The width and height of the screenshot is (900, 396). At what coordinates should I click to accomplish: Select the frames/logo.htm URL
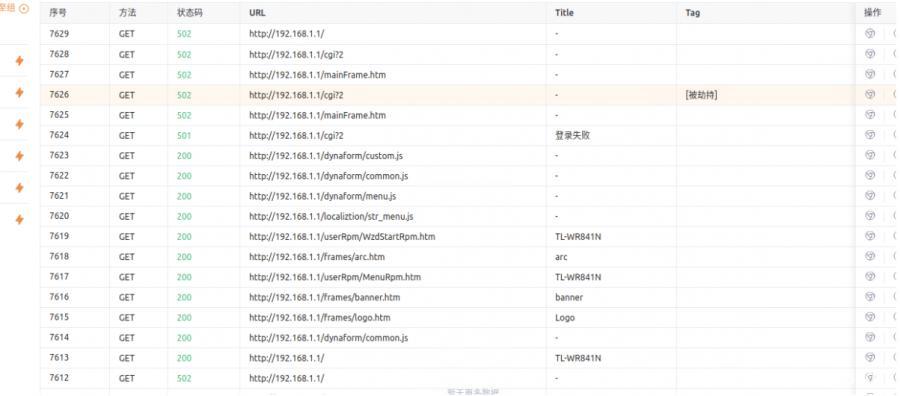(x=320, y=317)
